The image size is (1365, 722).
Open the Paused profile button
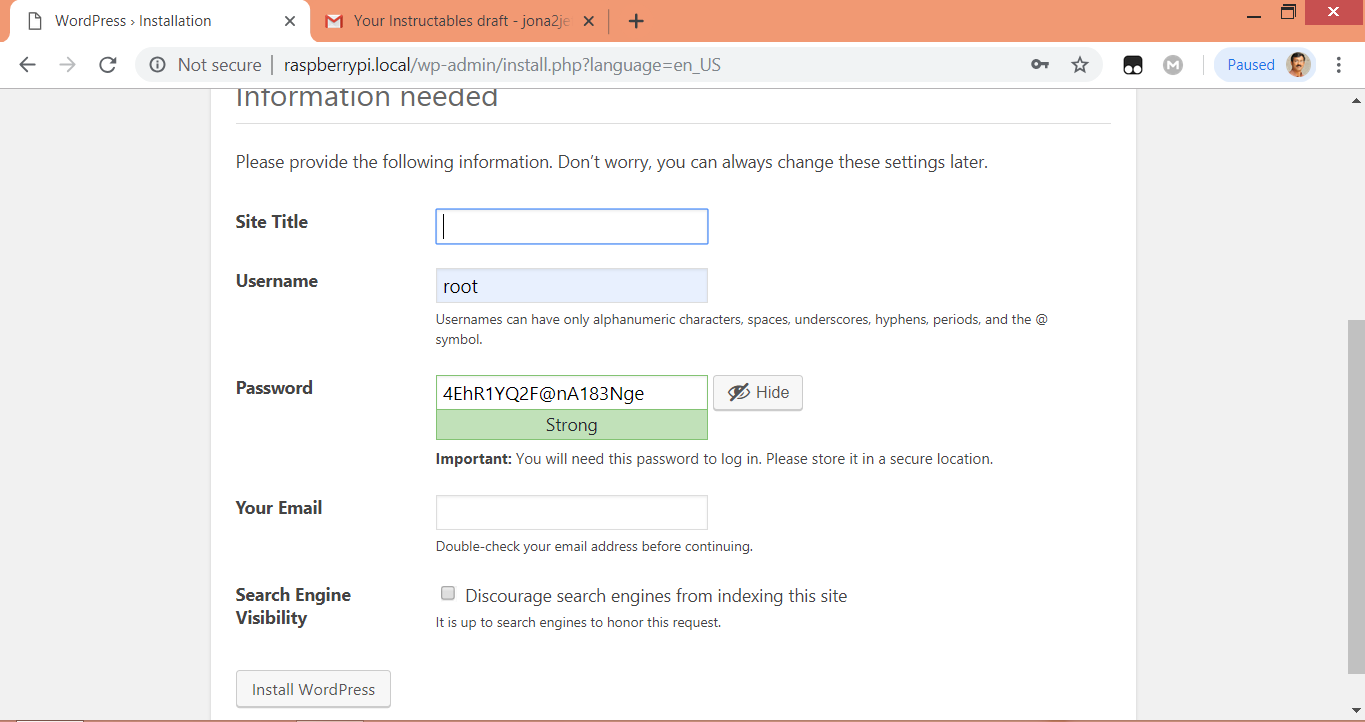(1264, 65)
